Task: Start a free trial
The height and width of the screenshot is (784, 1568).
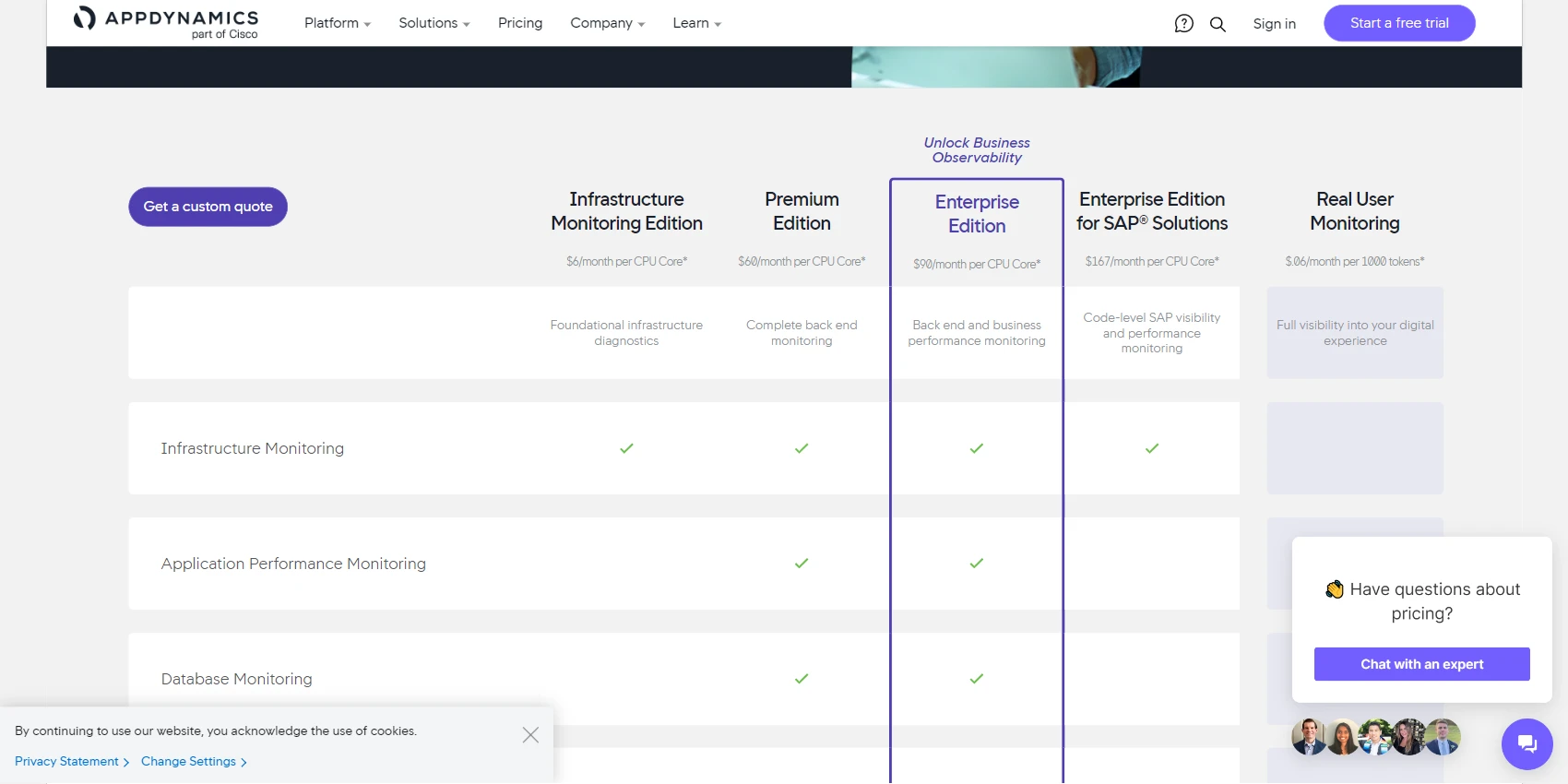Action: pos(1399,23)
